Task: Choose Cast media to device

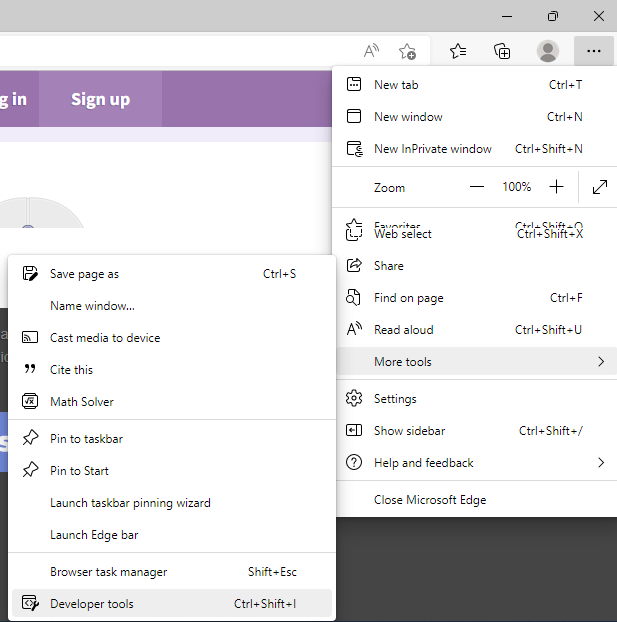Action: [x=172, y=338]
